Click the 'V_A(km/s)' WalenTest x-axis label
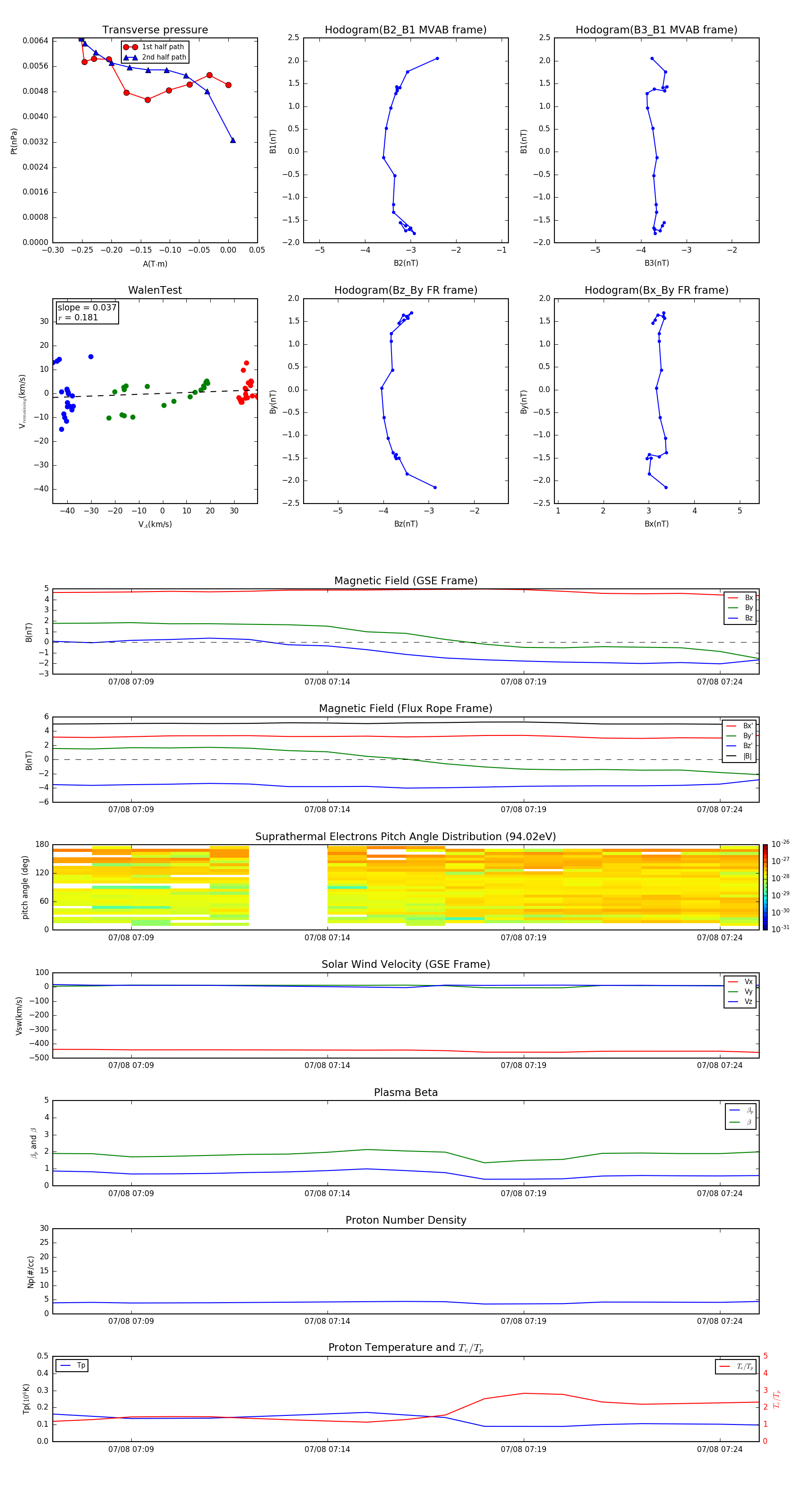This screenshot has height=1489, width=812. (x=155, y=525)
